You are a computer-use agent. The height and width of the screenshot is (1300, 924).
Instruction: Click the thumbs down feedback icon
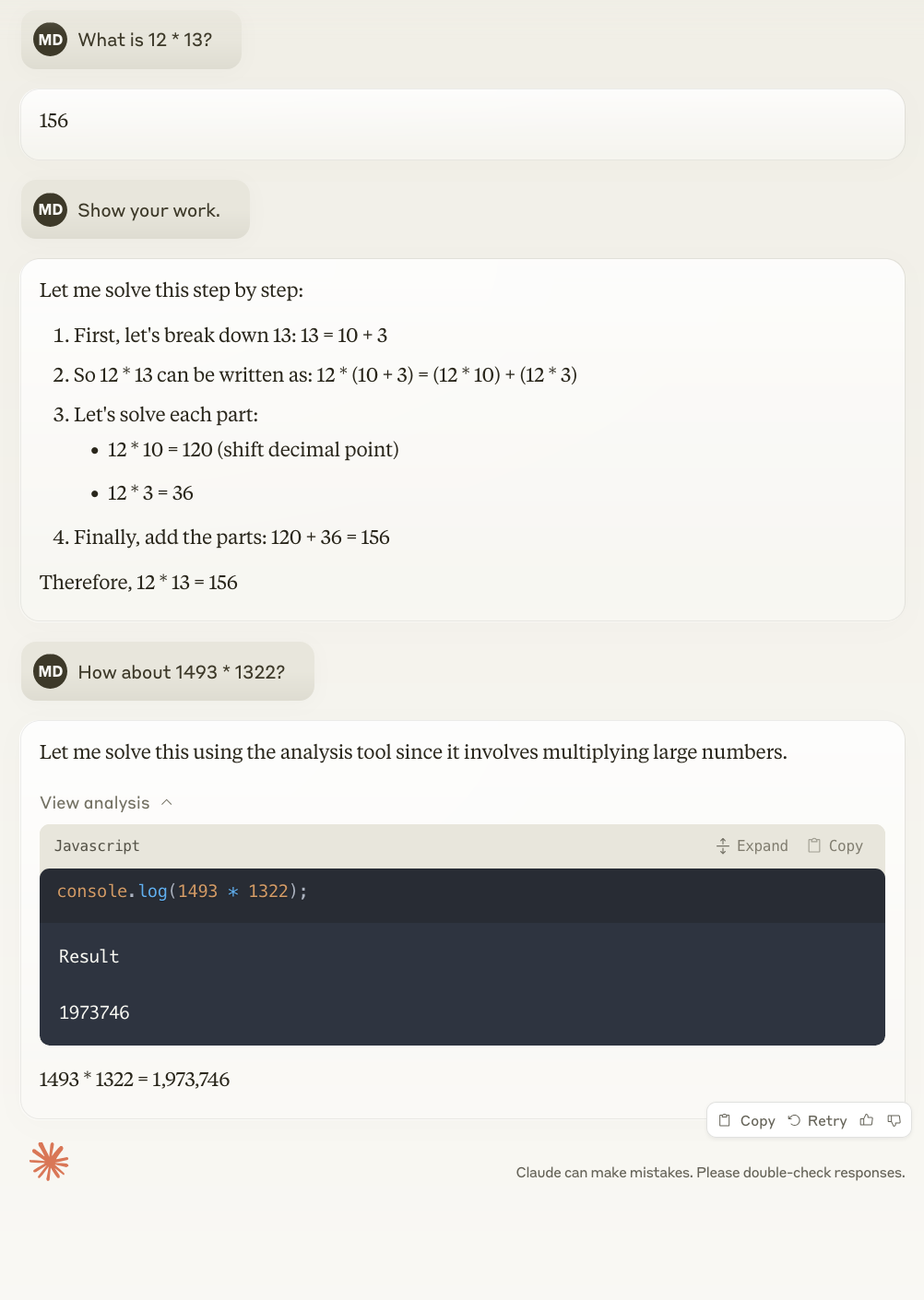[x=894, y=1120]
